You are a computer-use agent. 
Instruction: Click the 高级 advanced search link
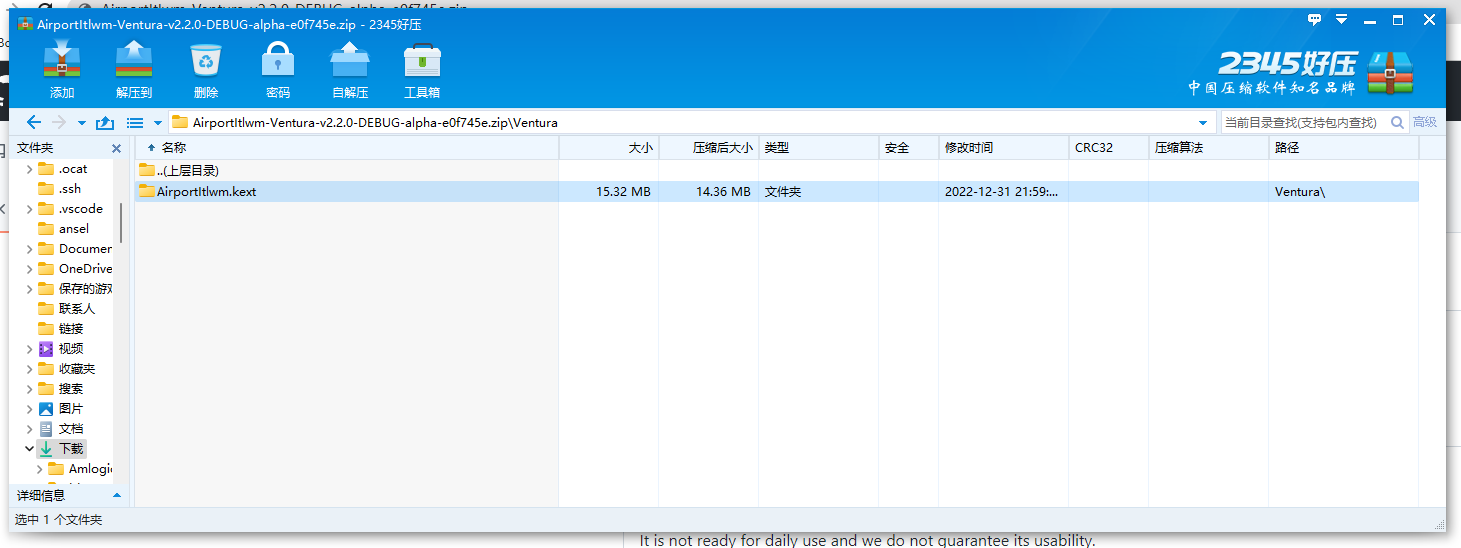[x=1425, y=122]
